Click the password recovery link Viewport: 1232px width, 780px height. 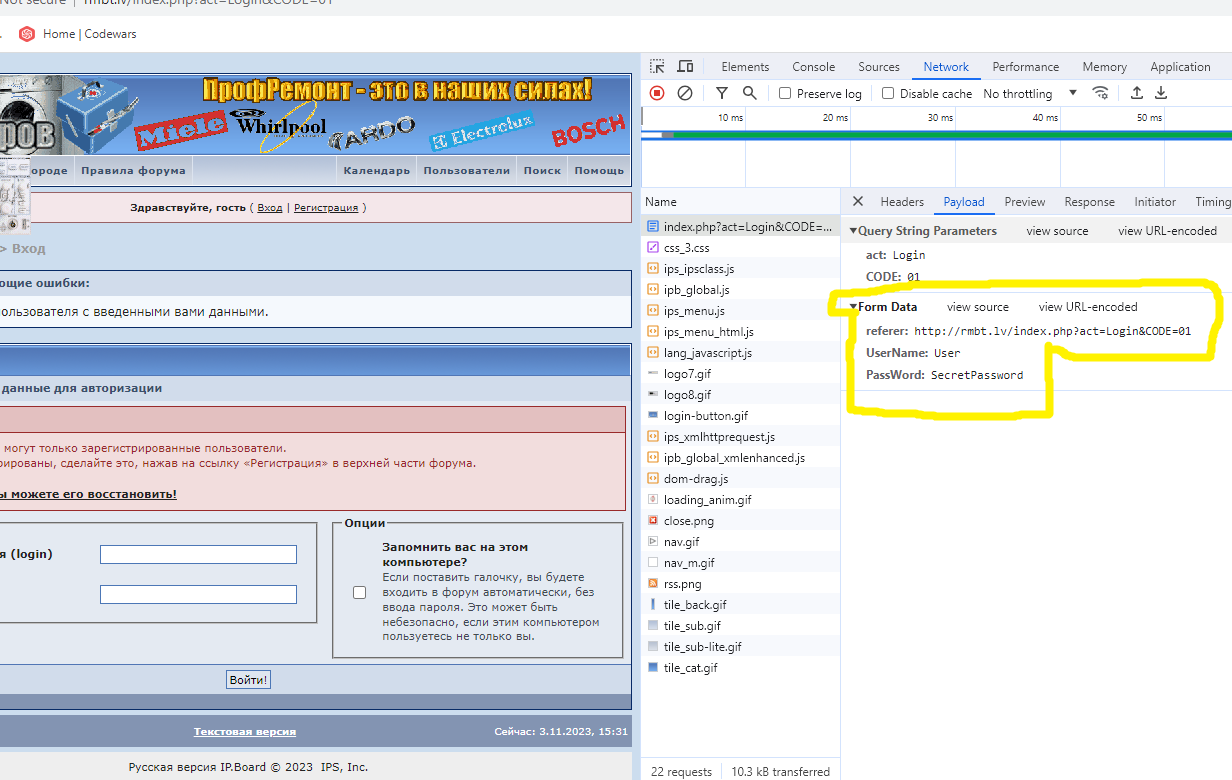(88, 494)
